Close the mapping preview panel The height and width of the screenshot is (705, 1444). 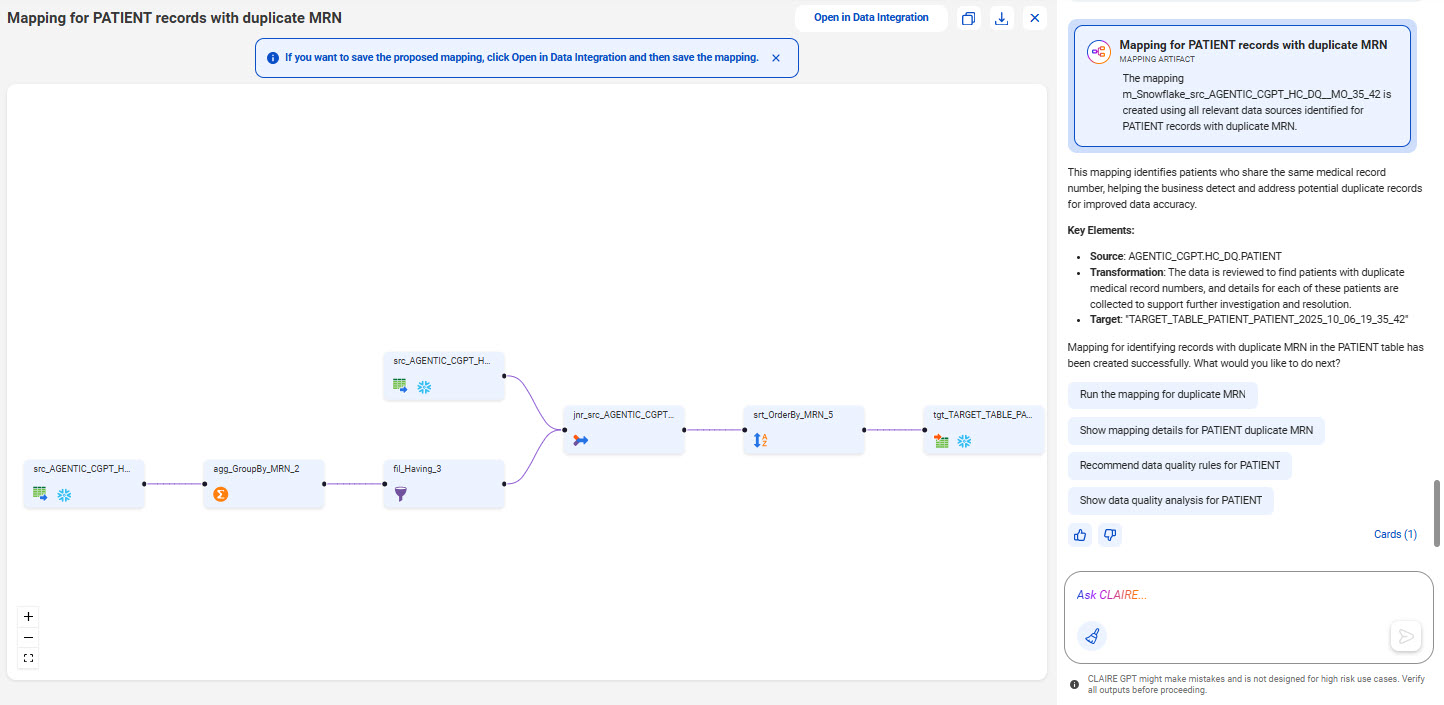point(1035,18)
